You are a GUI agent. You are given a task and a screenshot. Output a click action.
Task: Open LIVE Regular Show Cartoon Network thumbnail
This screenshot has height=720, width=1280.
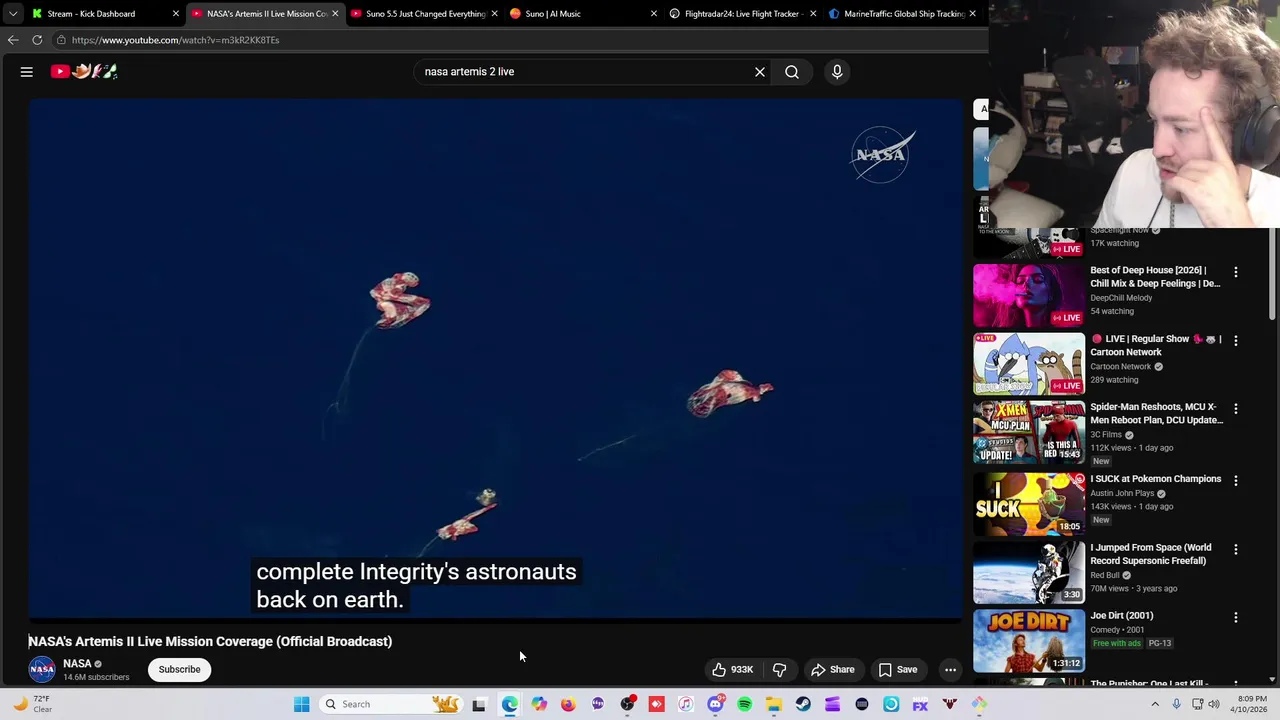tap(1029, 364)
